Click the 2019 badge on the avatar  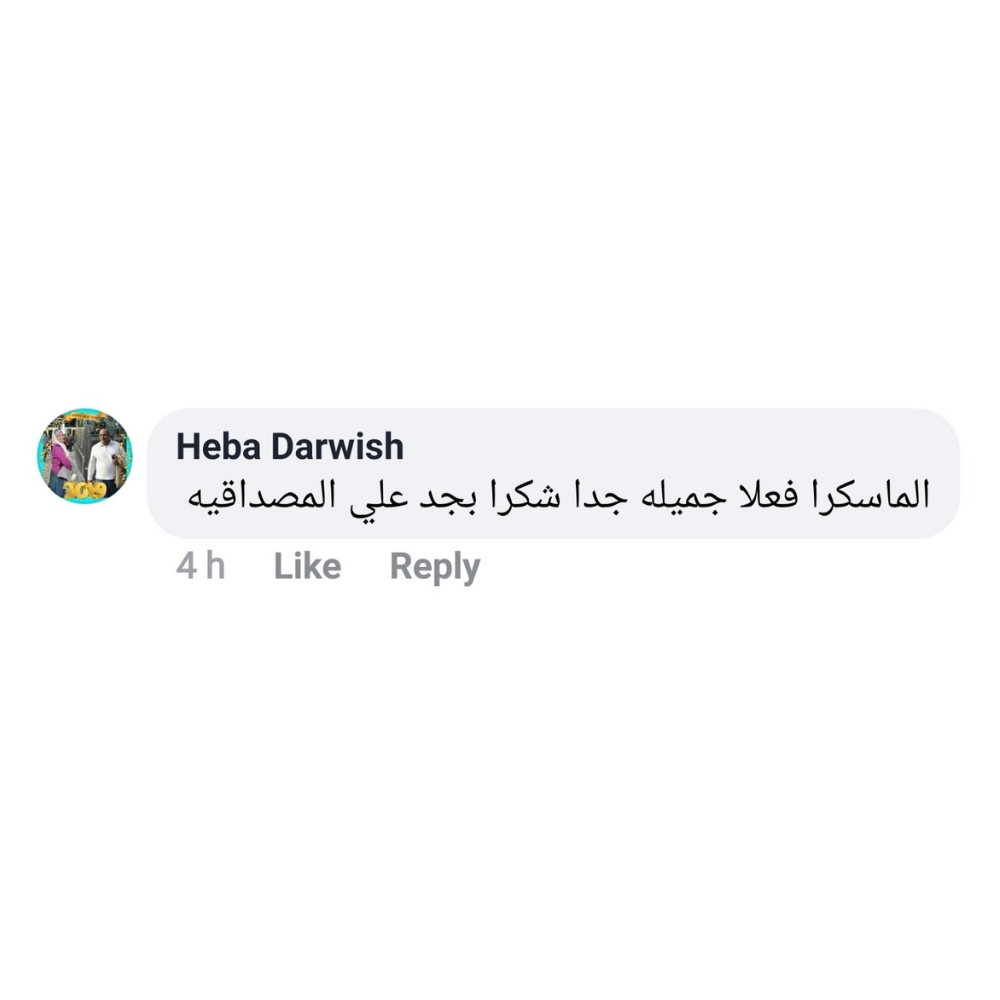coord(84,491)
